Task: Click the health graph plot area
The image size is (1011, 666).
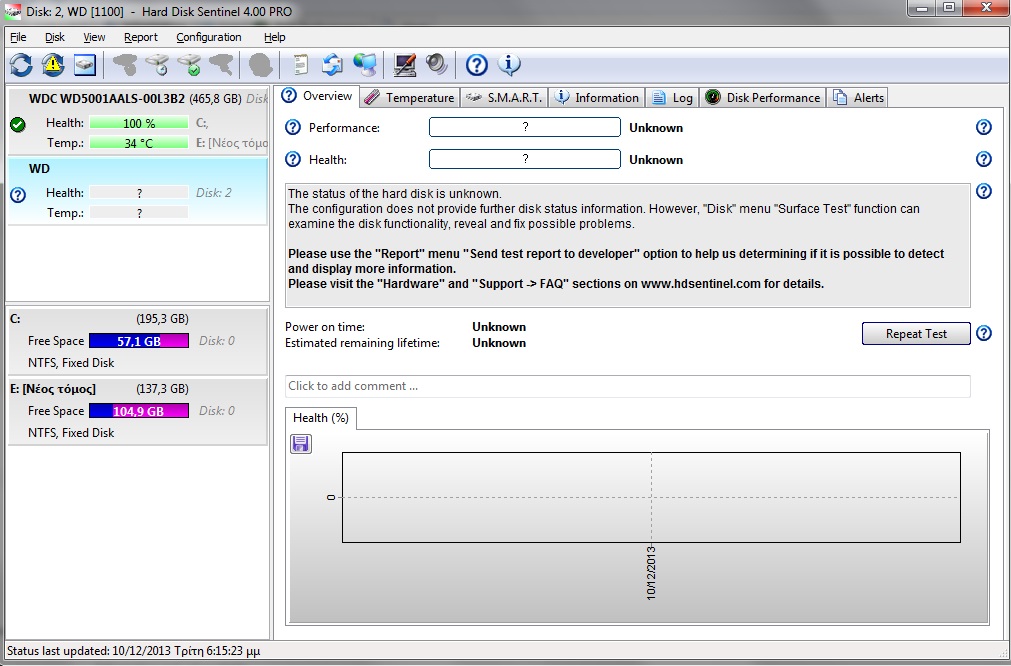Action: (x=651, y=497)
